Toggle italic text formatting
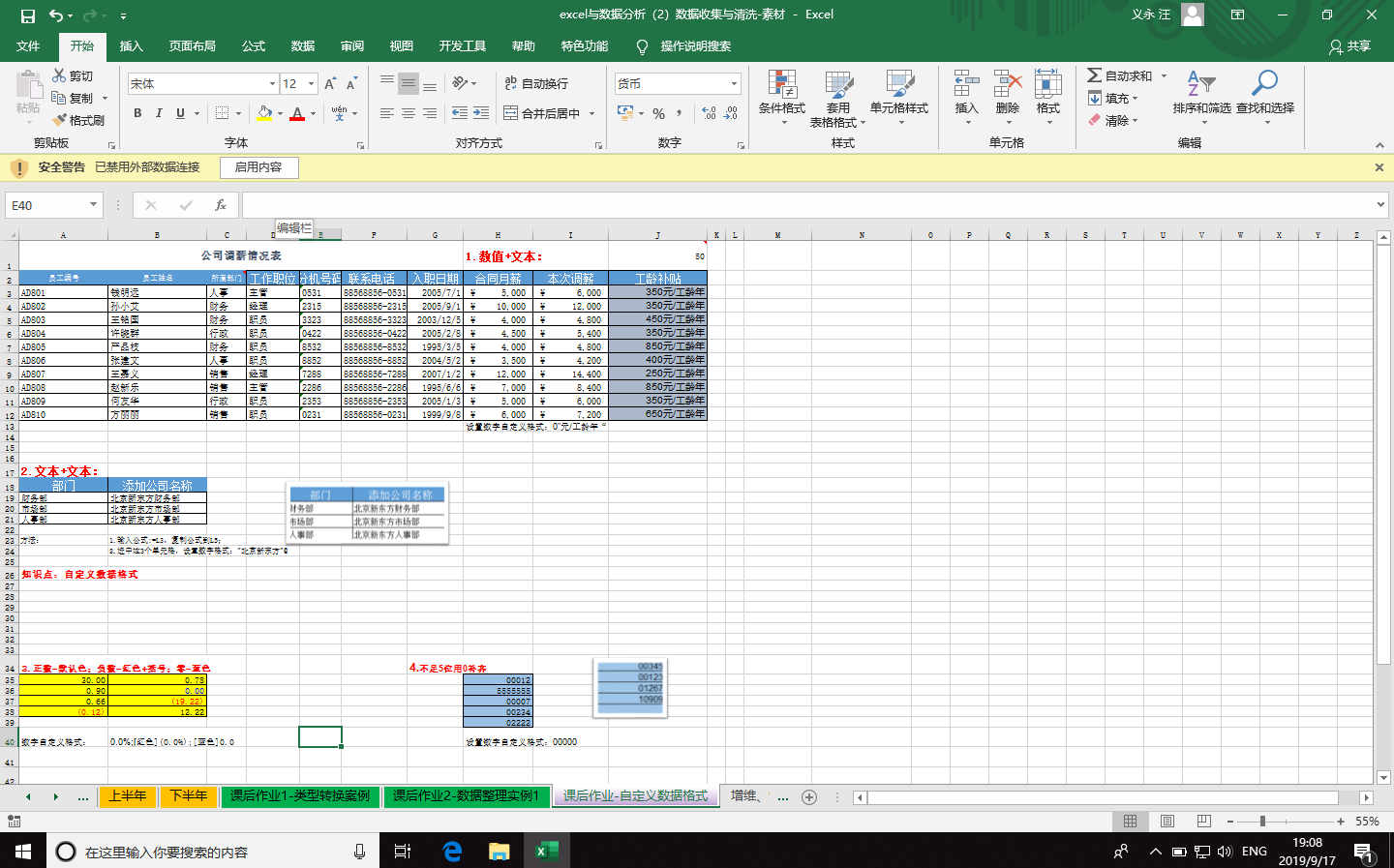Screen dimensions: 1394x868 (159, 113)
